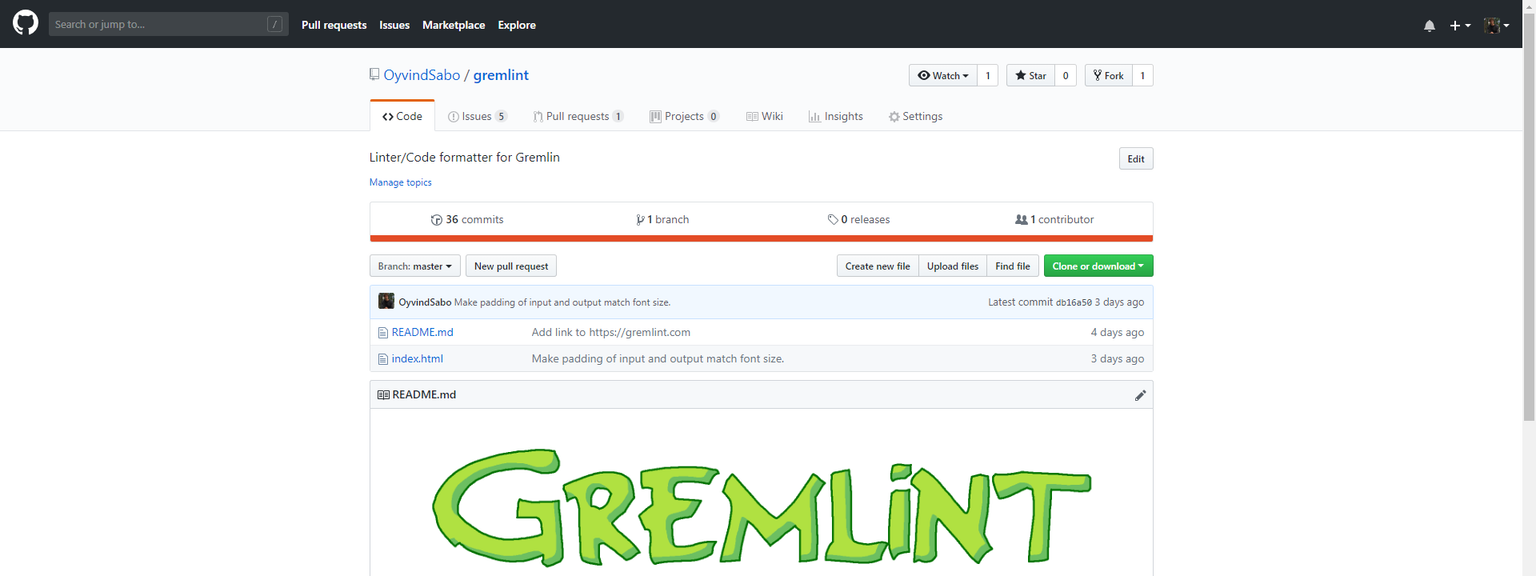Open the Wiki tab
Image resolution: width=1536 pixels, height=576 pixels.
click(764, 116)
